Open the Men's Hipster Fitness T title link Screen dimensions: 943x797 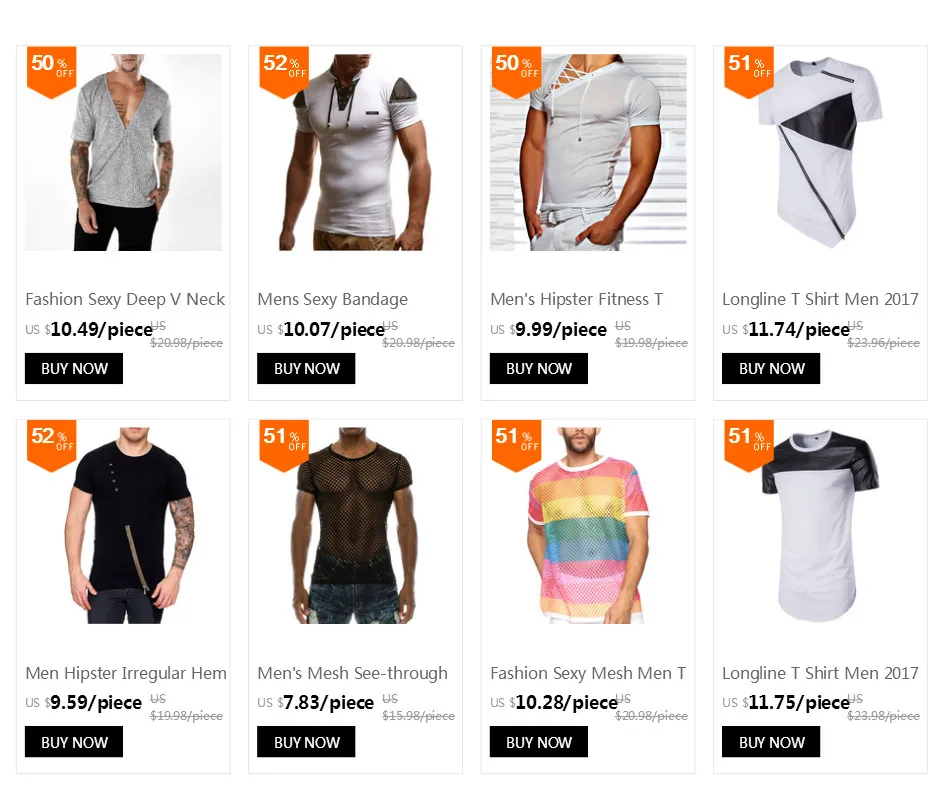[x=577, y=300]
